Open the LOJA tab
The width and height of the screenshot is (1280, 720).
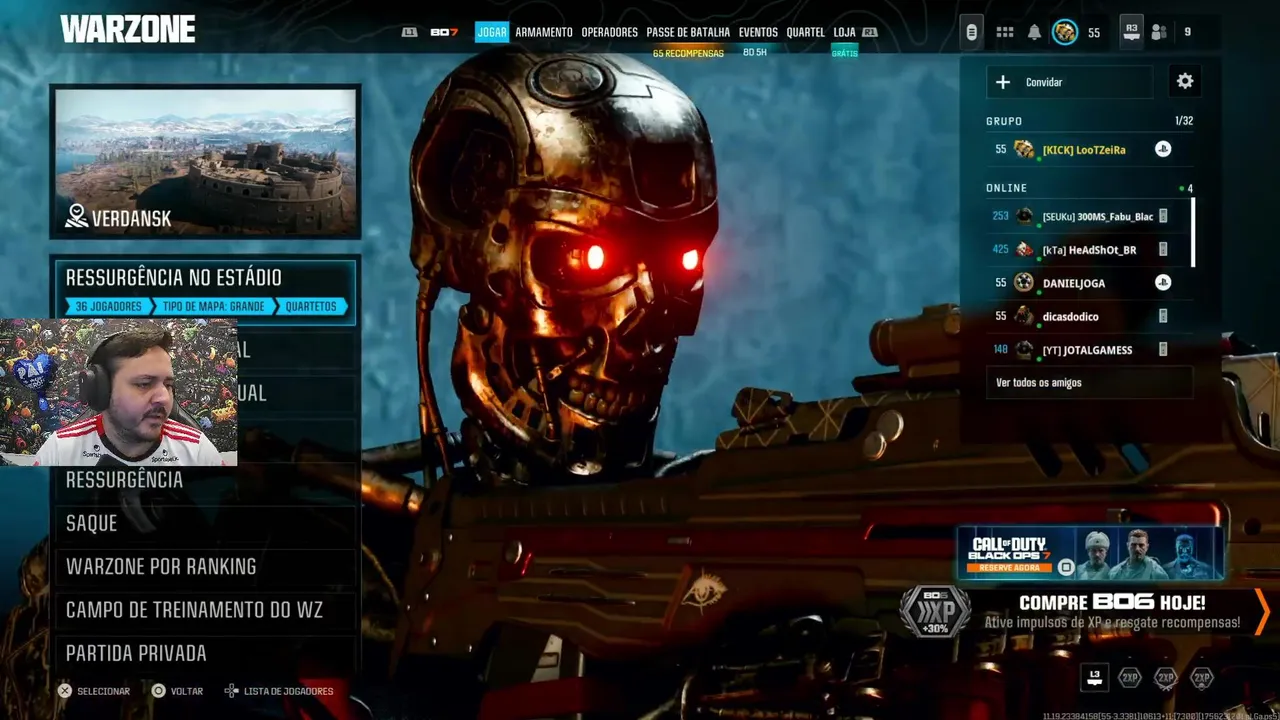tap(844, 32)
